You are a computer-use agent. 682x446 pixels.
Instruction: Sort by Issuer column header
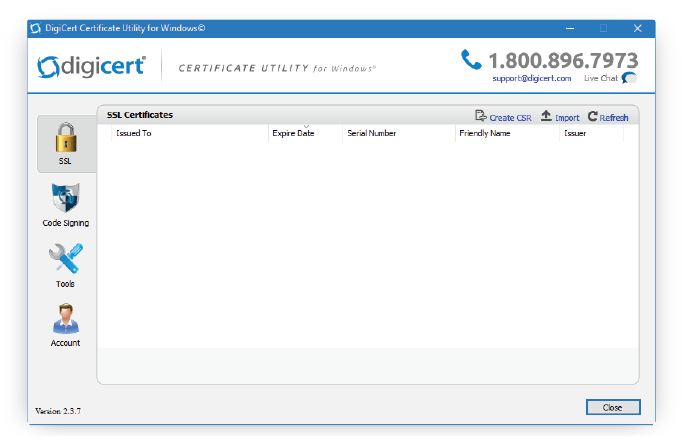[592, 133]
